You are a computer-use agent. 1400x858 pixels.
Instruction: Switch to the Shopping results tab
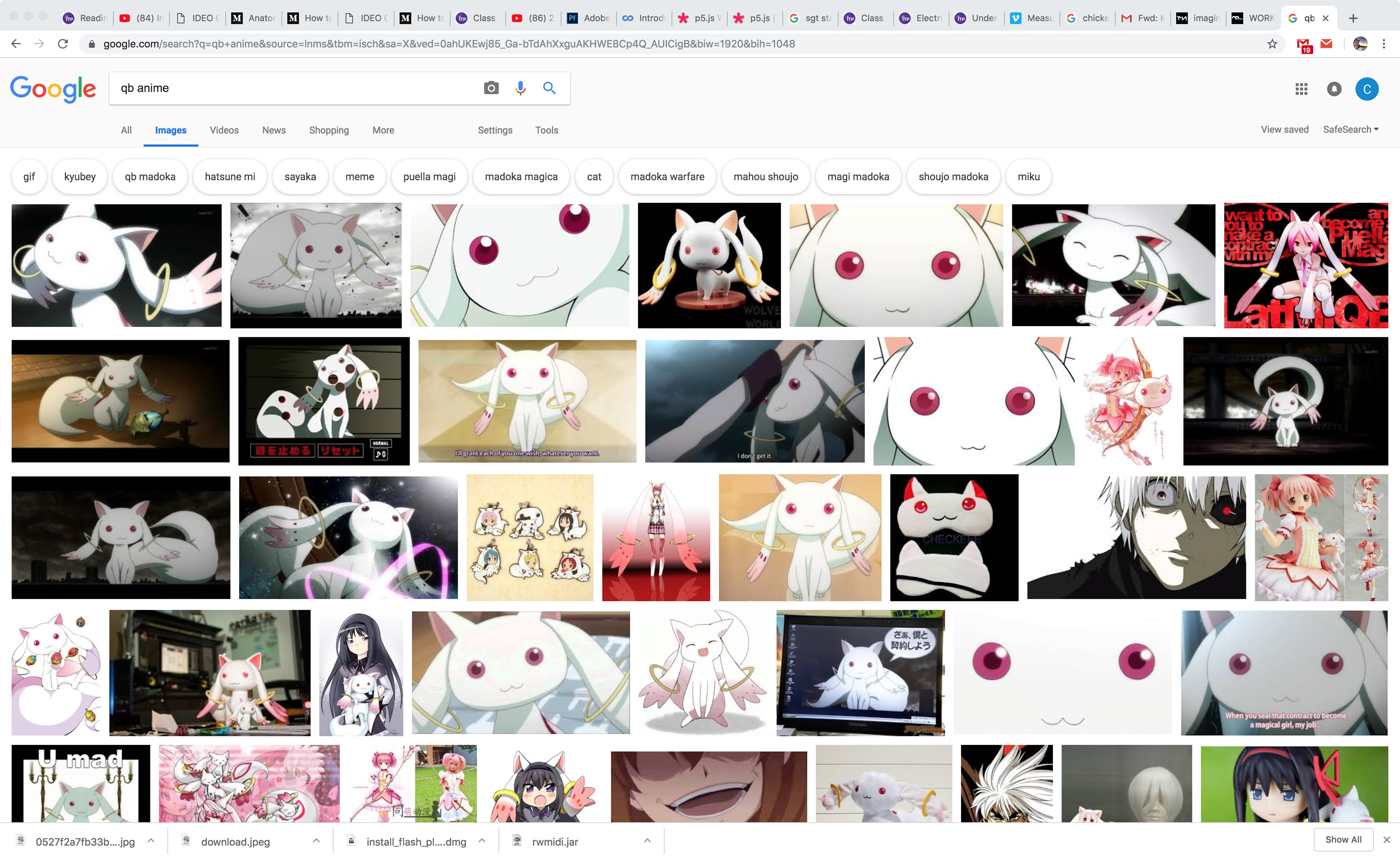[x=328, y=130]
